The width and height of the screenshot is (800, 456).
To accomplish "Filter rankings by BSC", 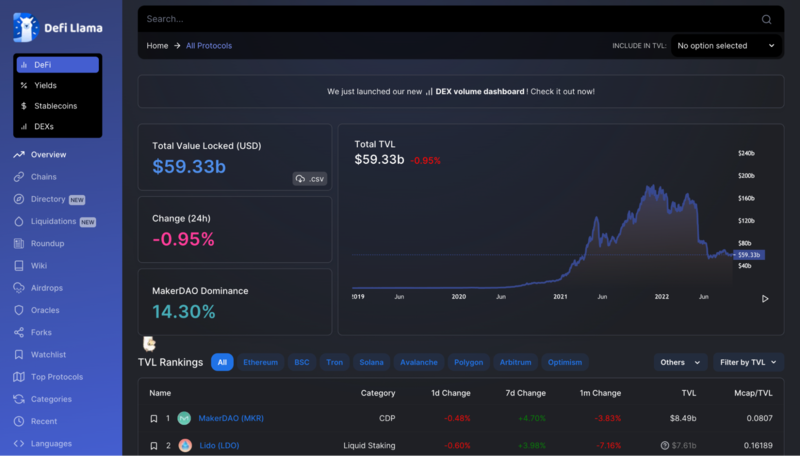I will point(302,362).
